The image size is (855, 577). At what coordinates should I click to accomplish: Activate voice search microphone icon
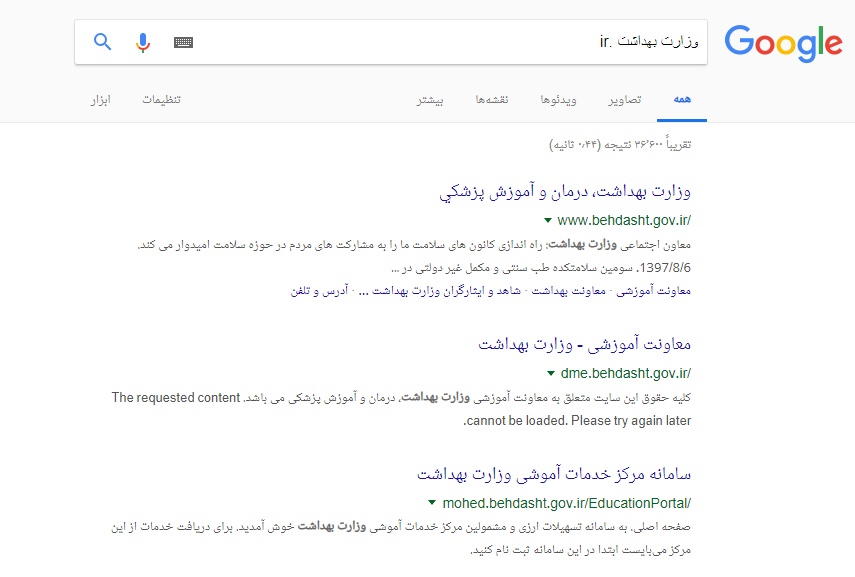[x=143, y=42]
